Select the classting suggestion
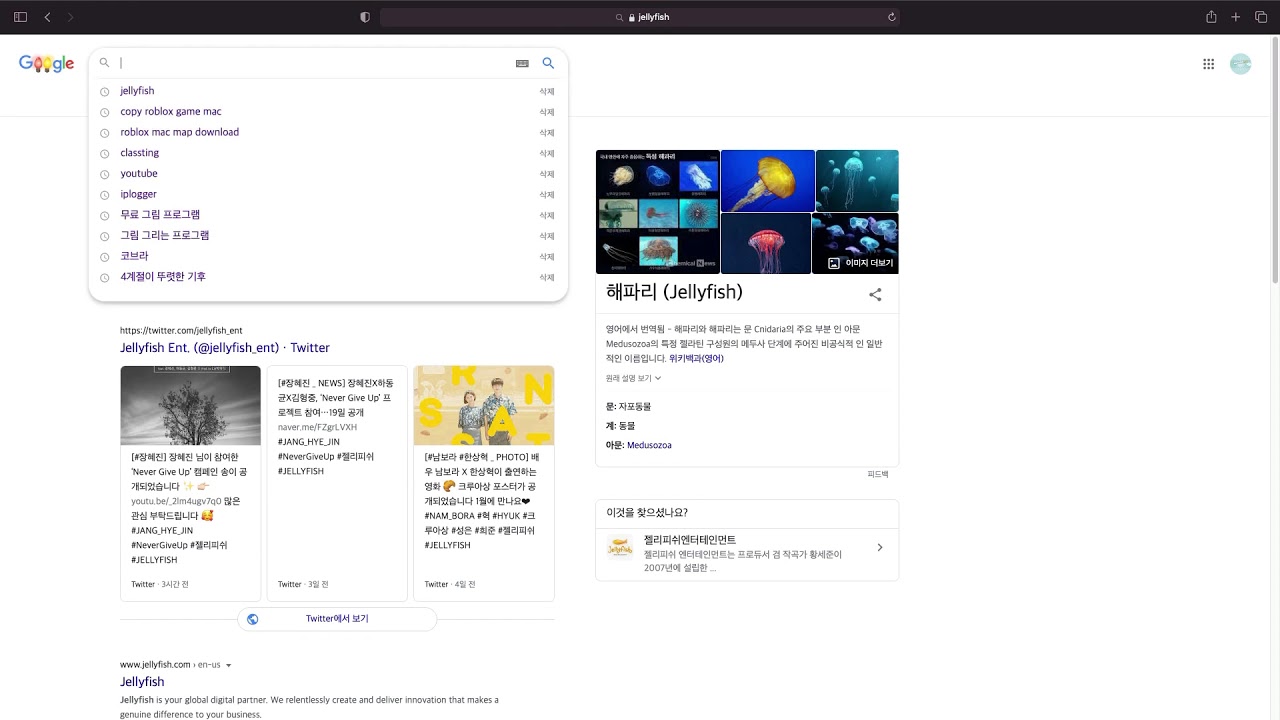1280x720 pixels. 140,153
